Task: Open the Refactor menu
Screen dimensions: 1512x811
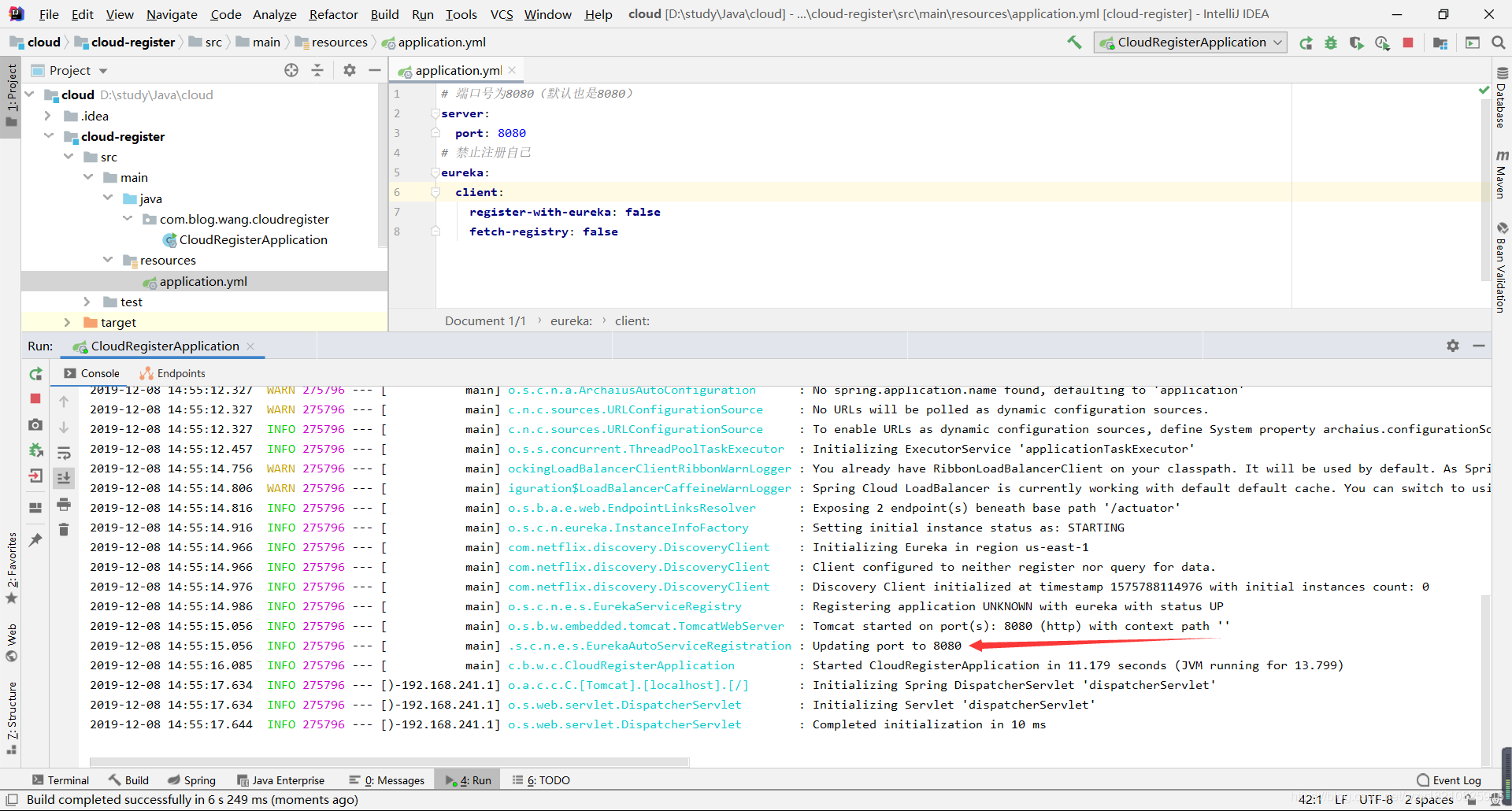Action: tap(333, 14)
